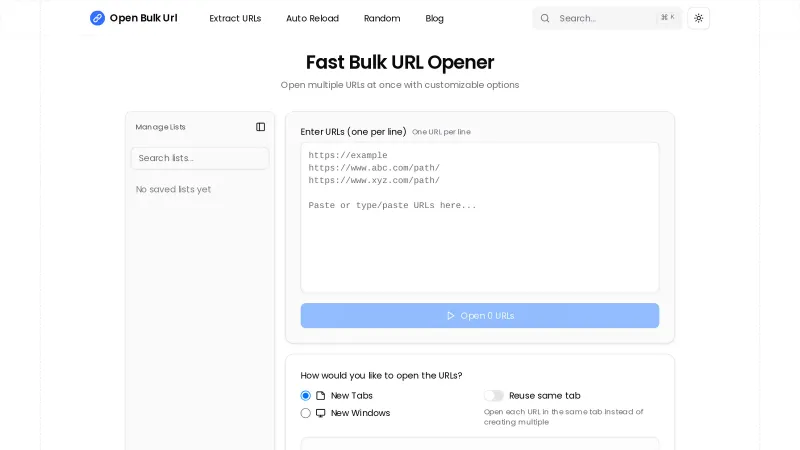Enable the Reuse same tab switch

494,396
